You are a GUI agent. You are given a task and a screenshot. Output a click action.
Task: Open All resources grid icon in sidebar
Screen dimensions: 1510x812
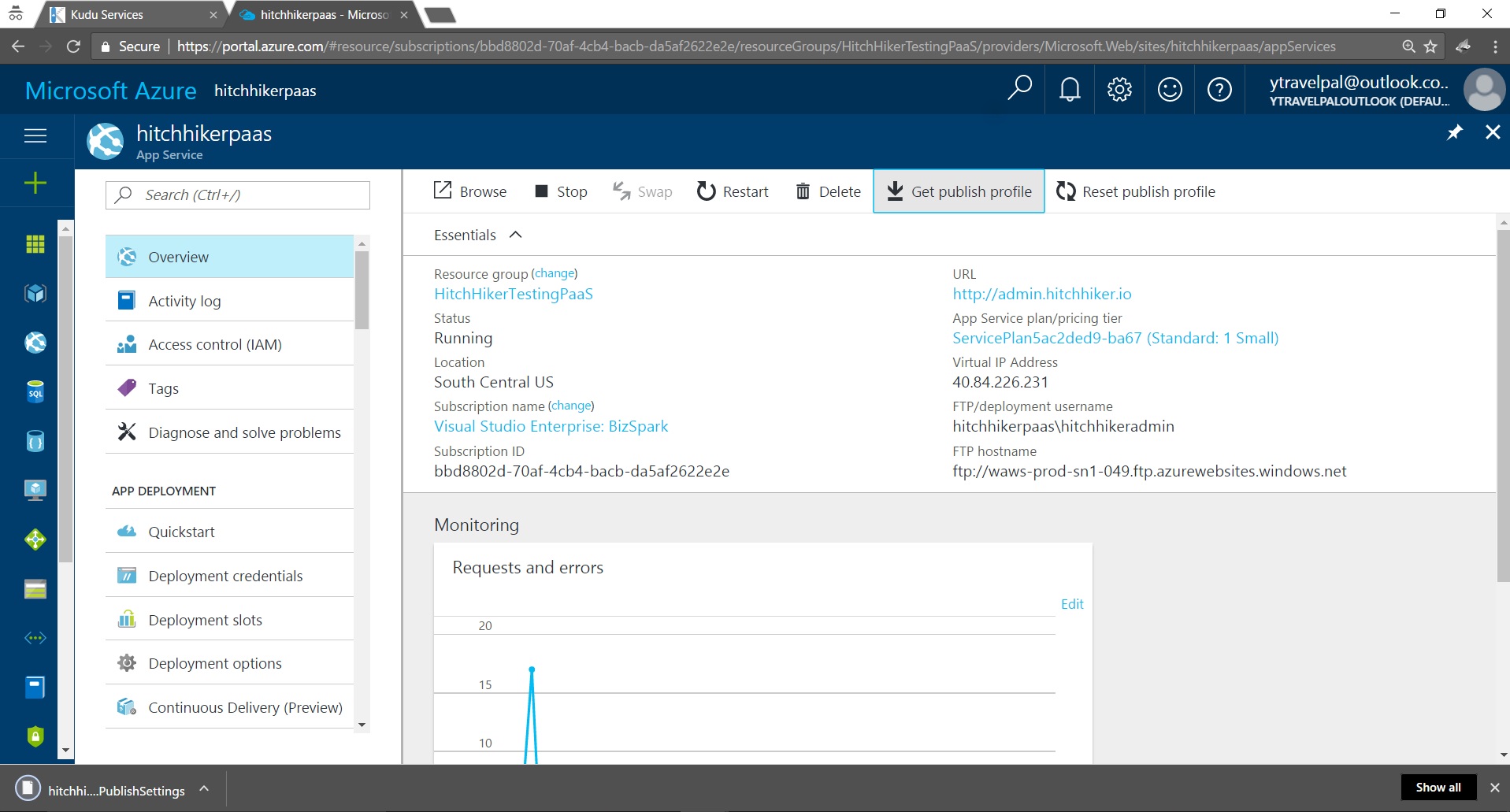[35, 244]
